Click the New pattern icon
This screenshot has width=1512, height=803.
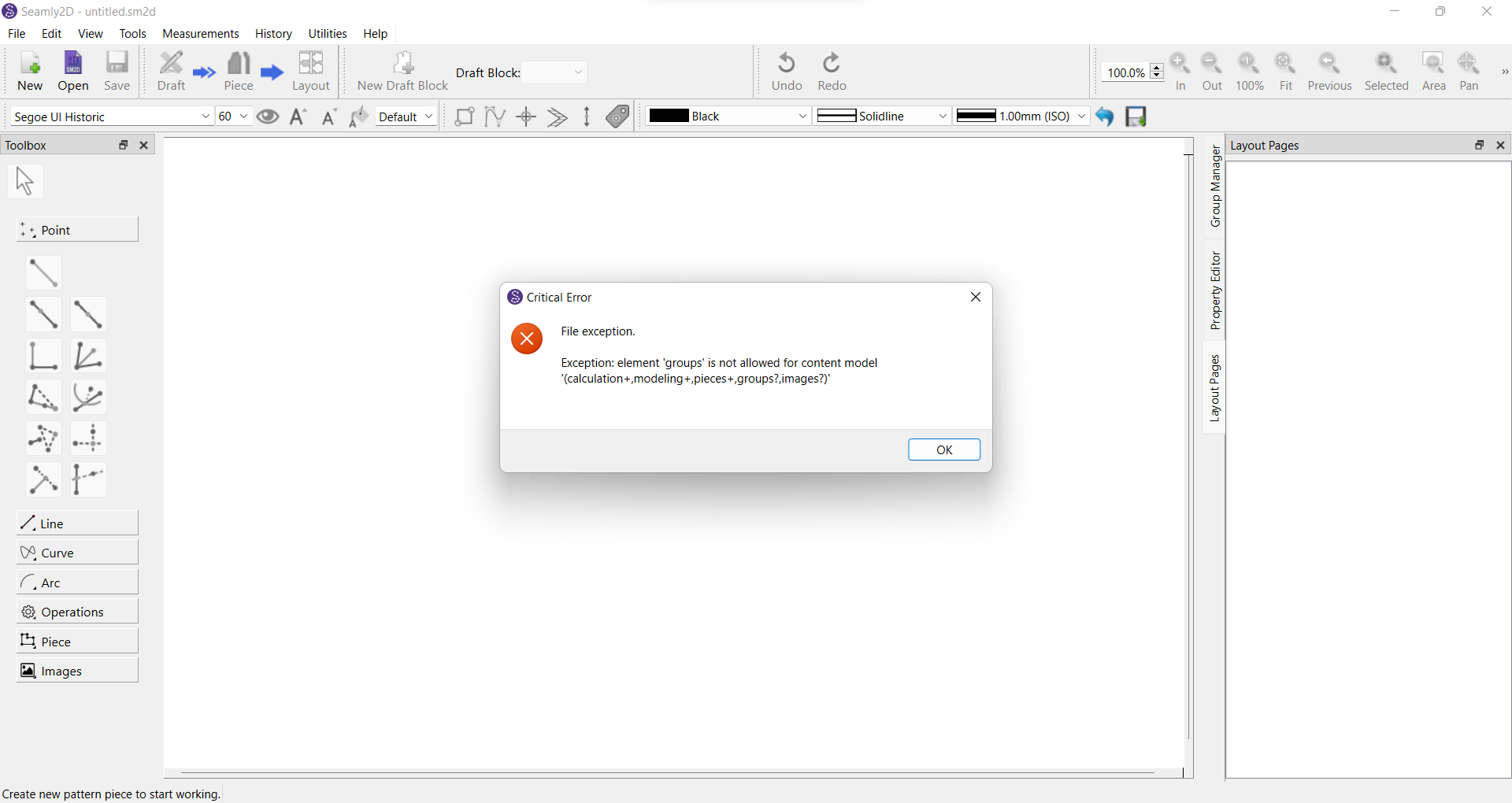click(x=30, y=71)
